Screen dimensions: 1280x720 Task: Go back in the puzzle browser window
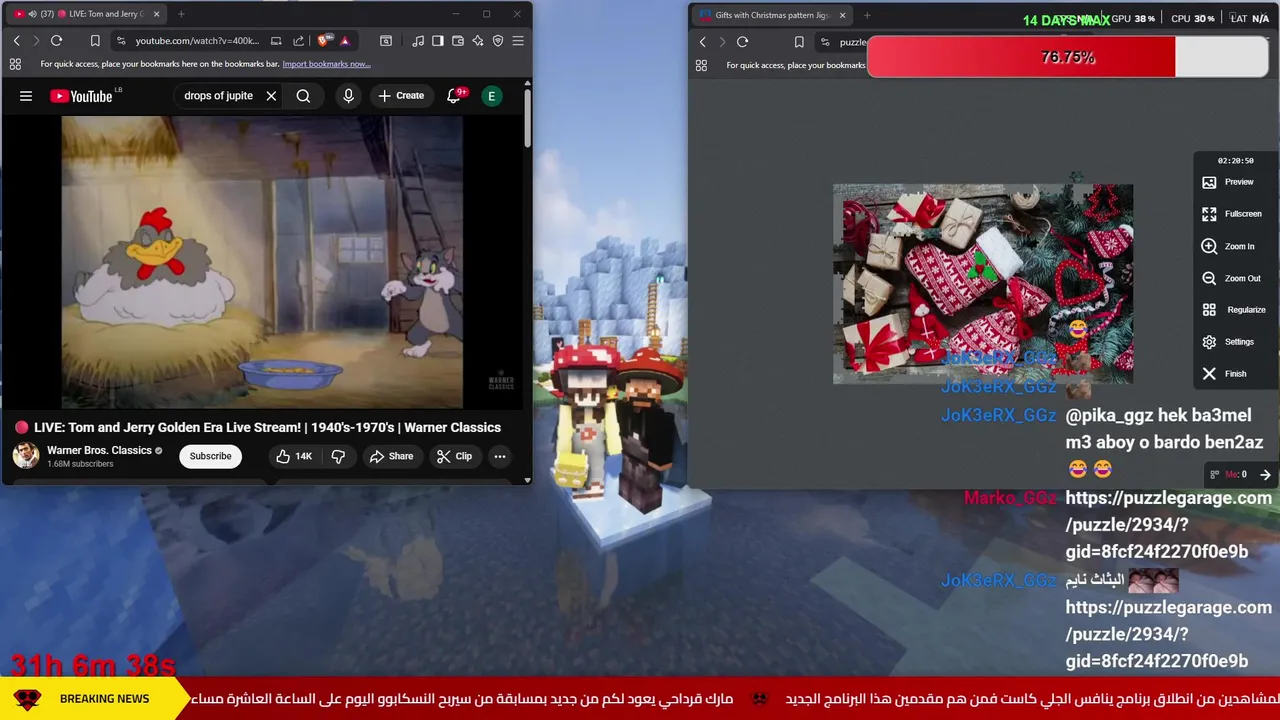tap(702, 42)
